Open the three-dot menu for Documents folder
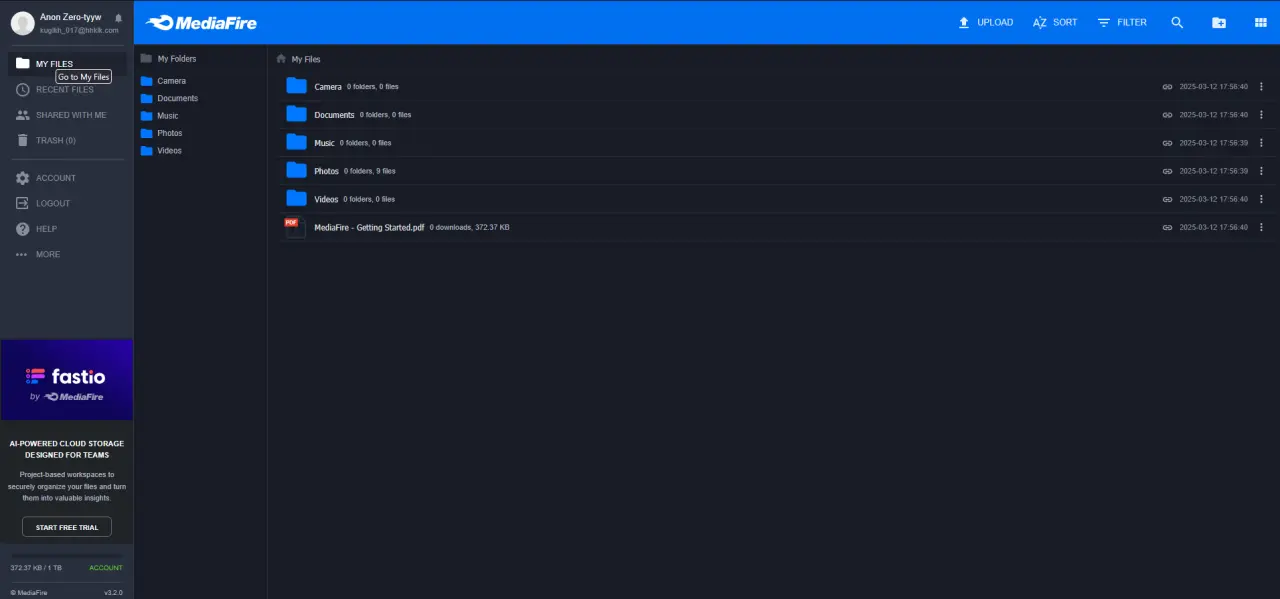This screenshot has height=599, width=1280. point(1262,115)
